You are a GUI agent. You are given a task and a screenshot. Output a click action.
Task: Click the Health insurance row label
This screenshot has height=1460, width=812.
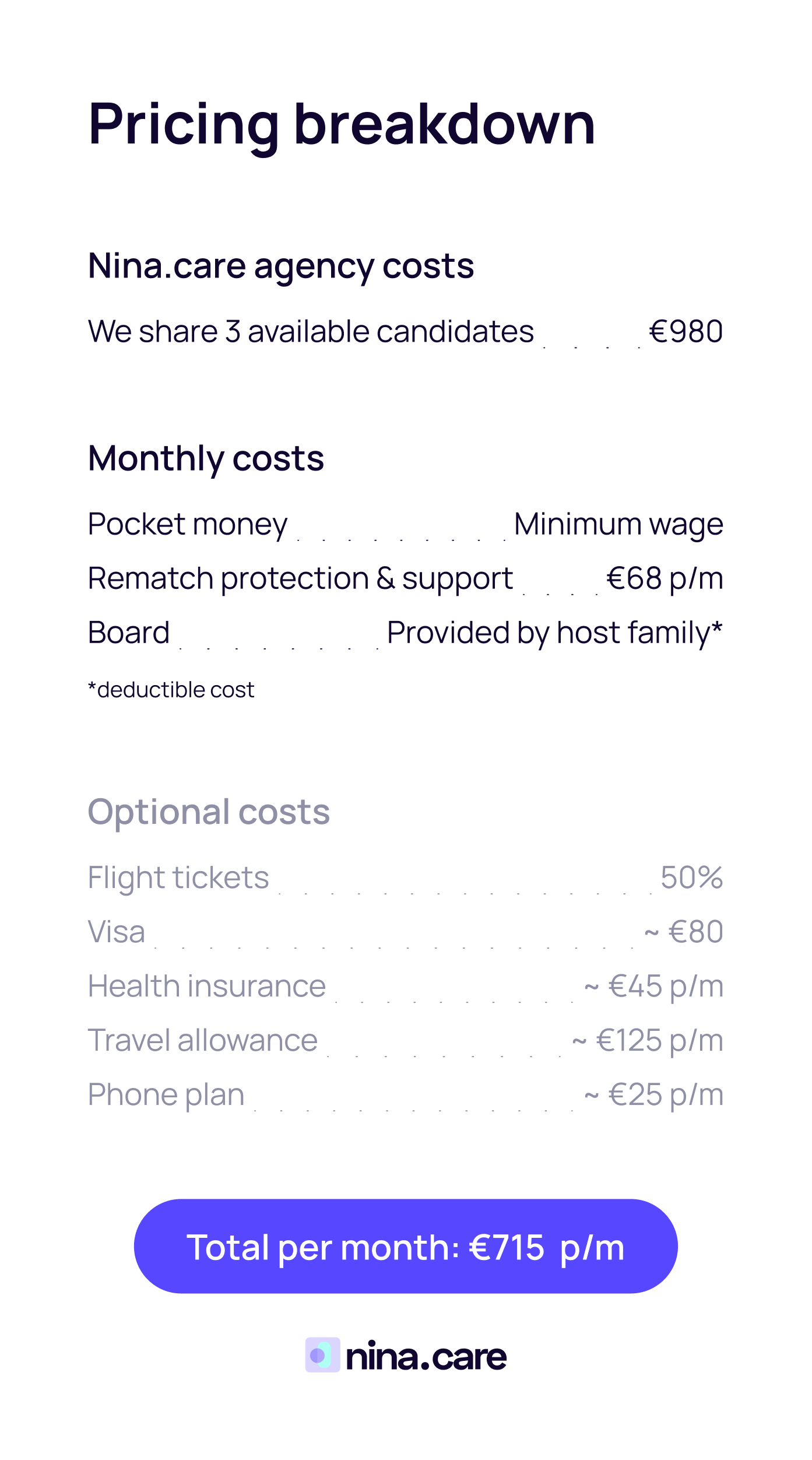tap(207, 985)
